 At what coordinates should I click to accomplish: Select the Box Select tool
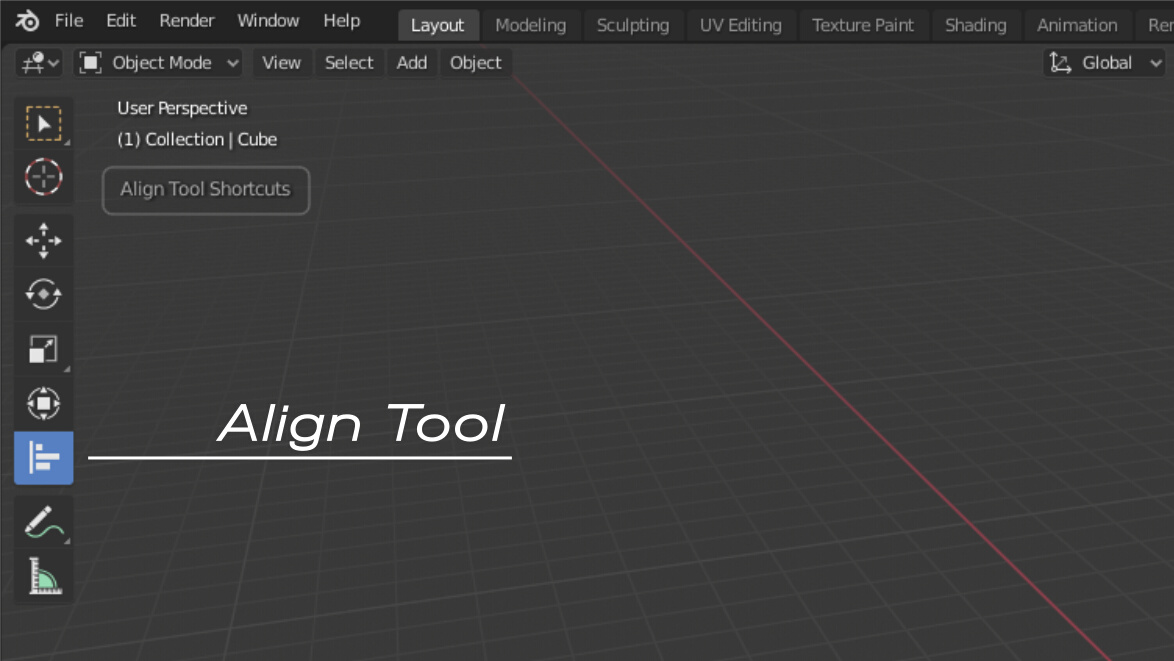[43, 123]
